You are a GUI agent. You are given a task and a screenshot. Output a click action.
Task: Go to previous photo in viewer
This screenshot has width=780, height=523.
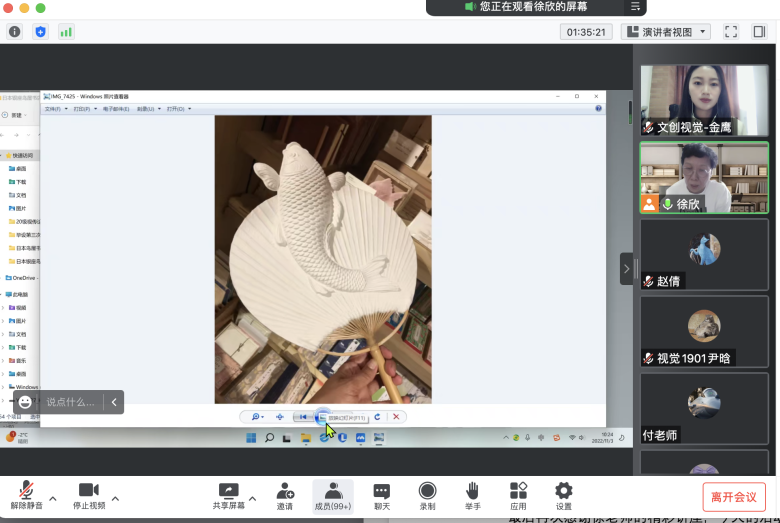(303, 417)
